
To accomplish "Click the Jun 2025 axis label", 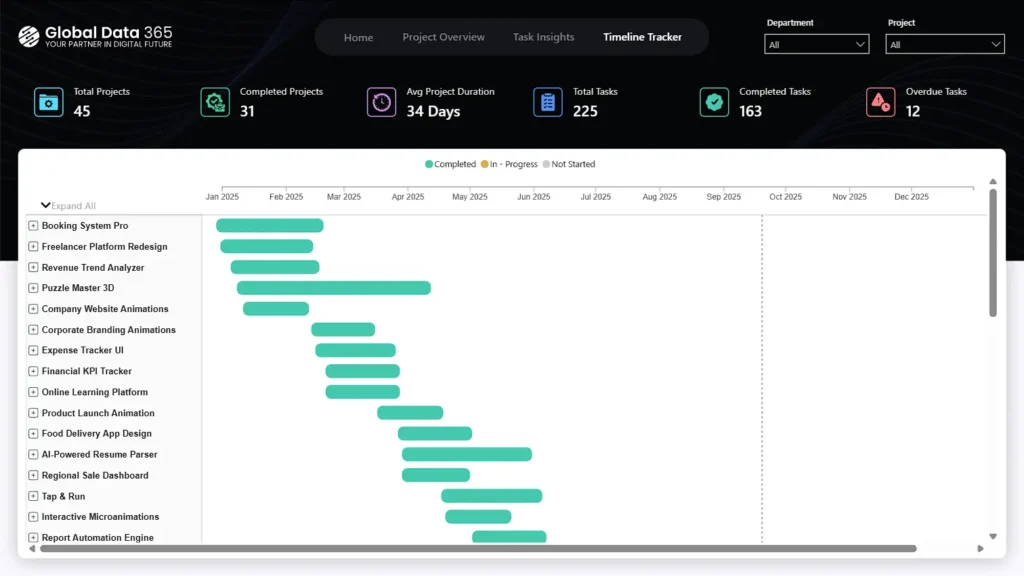I will (534, 197).
